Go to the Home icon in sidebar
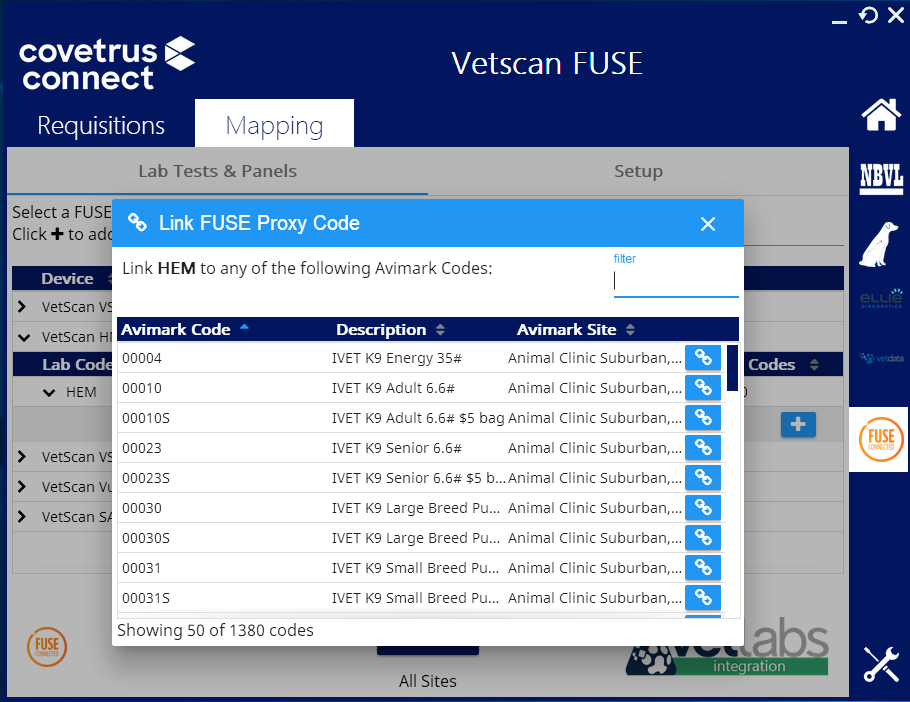This screenshot has width=910, height=702. 881,114
